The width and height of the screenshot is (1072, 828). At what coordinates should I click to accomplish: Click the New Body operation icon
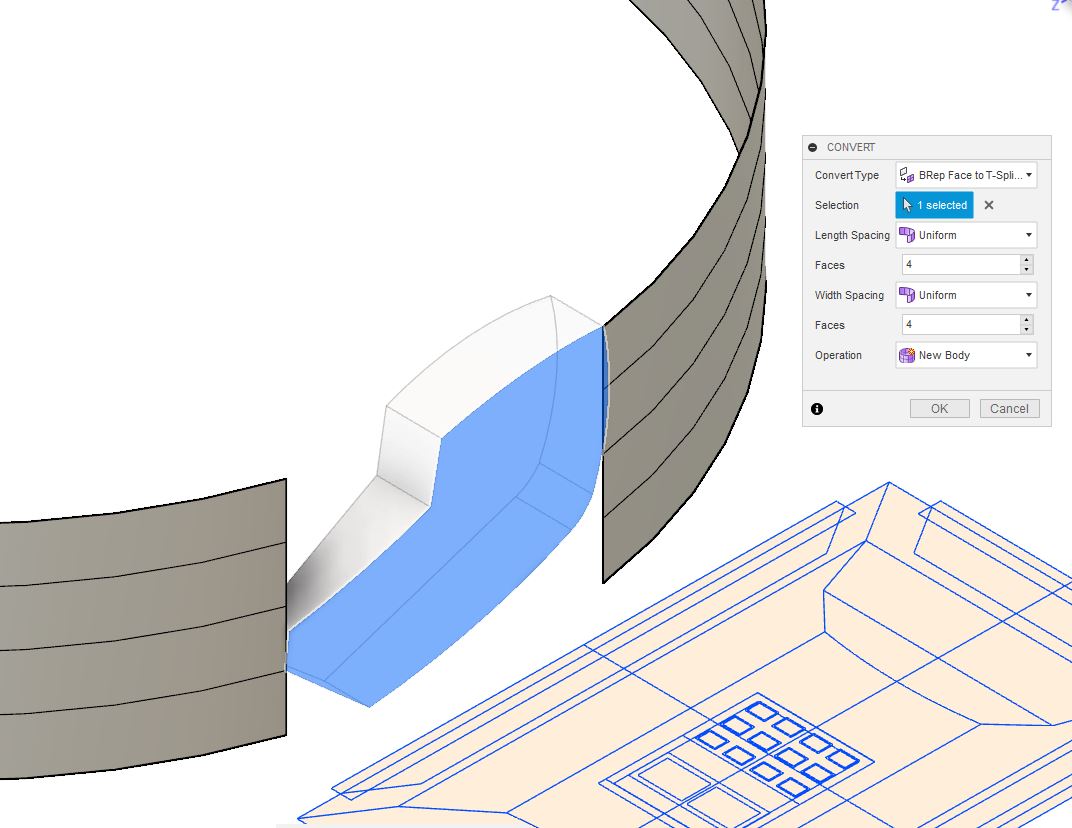pyautogui.click(x=907, y=355)
